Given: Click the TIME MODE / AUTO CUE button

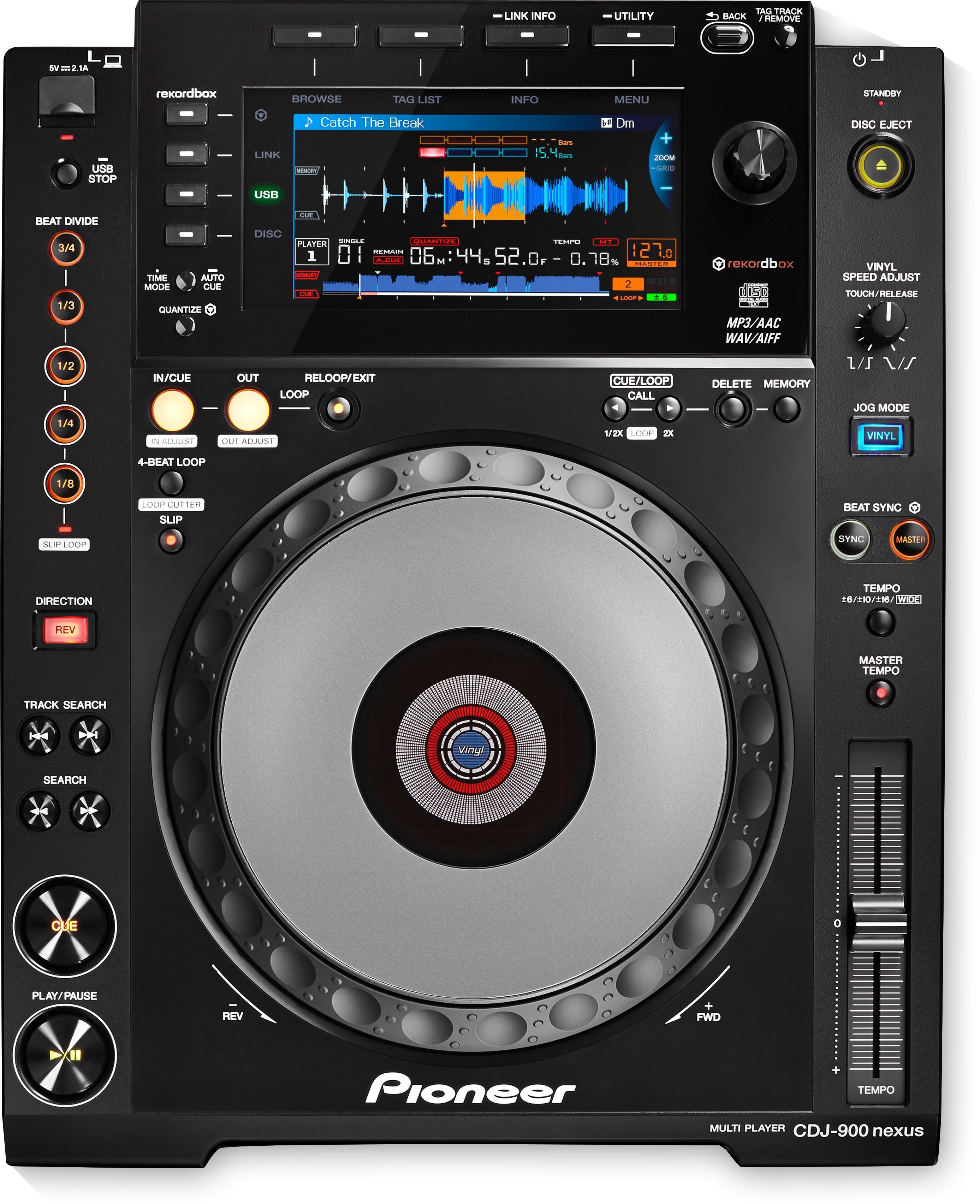Looking at the screenshot, I should point(185,281).
